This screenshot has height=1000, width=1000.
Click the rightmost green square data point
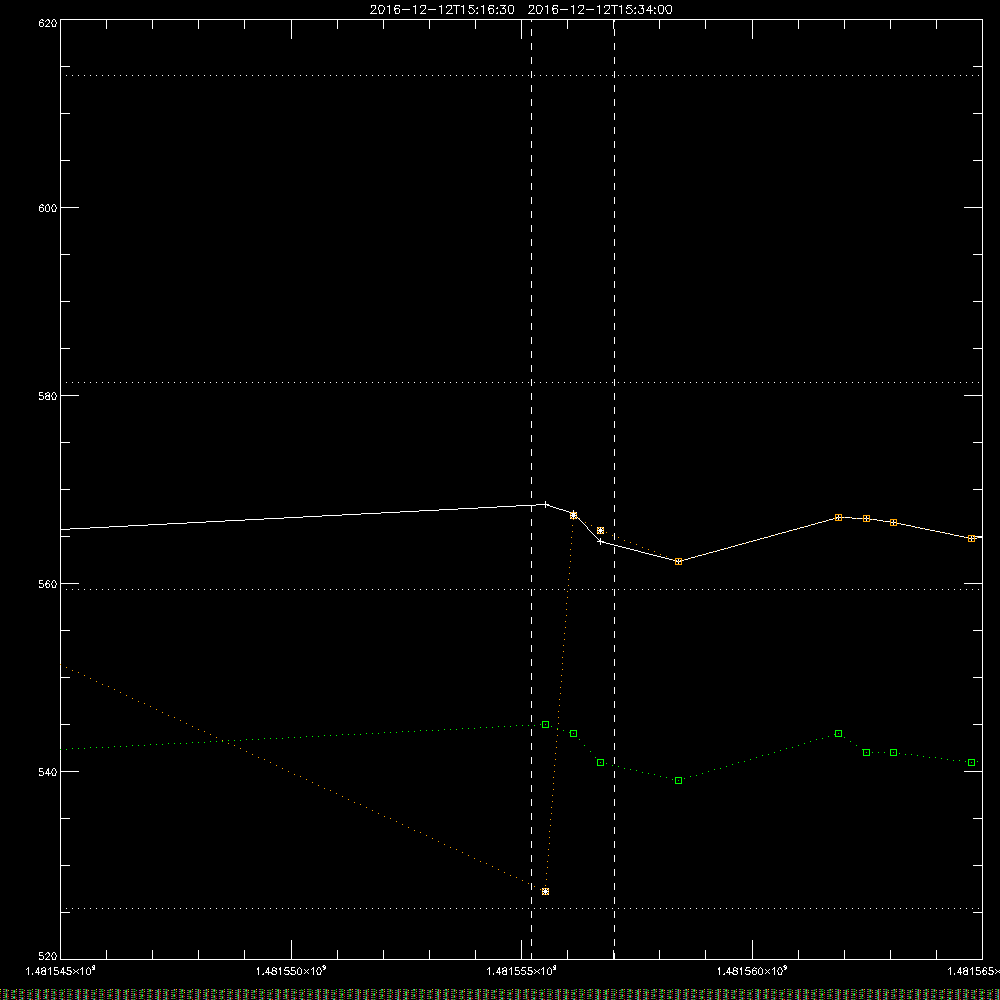coord(971,763)
